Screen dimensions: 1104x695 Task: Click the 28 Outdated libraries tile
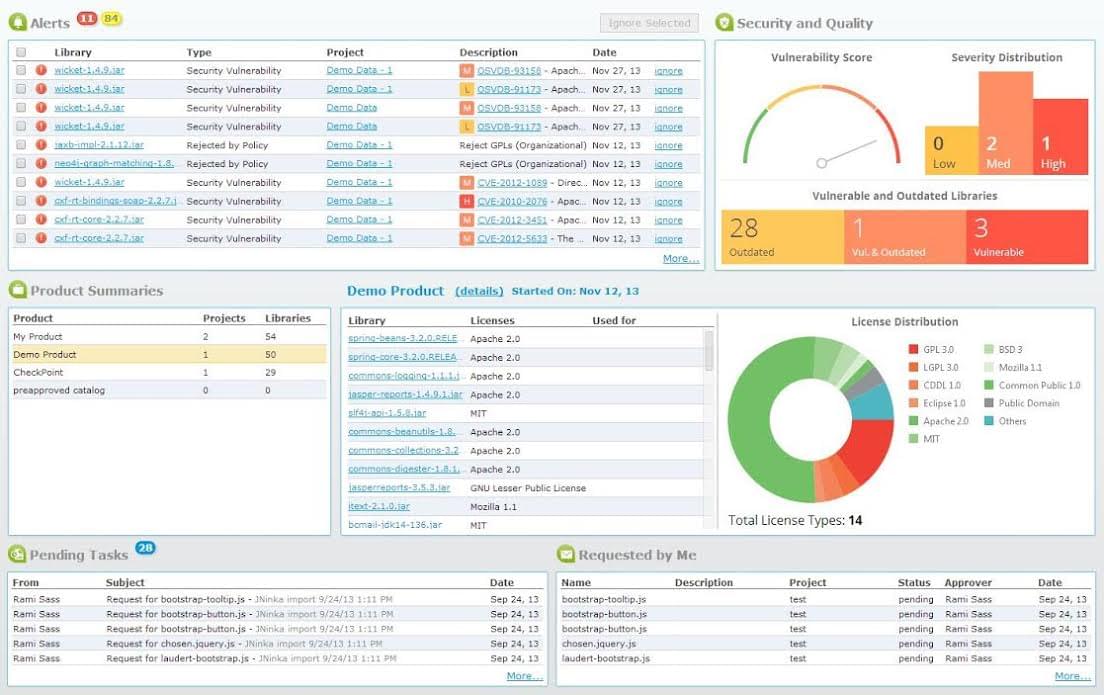click(782, 237)
